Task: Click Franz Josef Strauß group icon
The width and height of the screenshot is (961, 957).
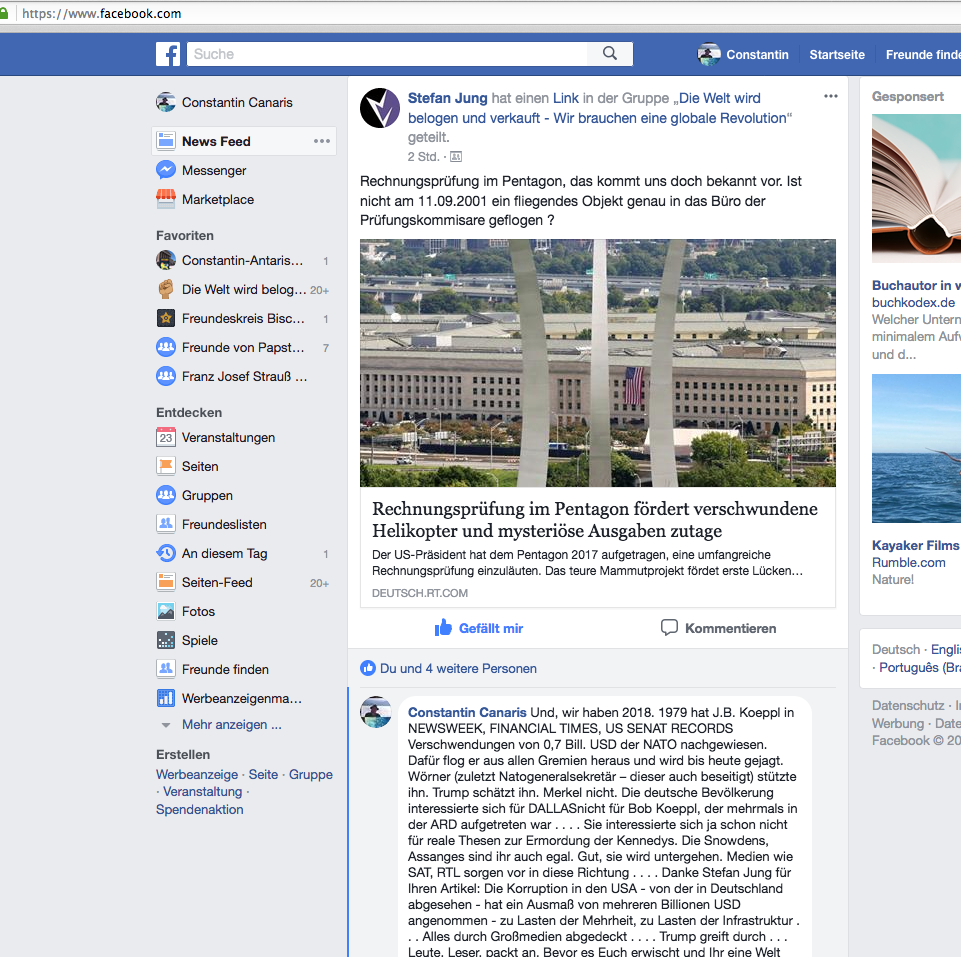Action: tap(165, 376)
